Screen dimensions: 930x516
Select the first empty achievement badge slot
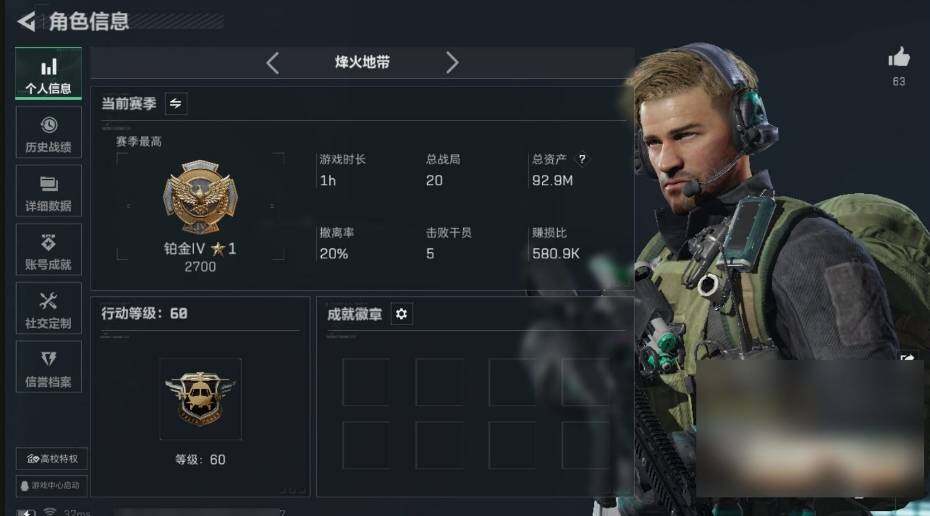click(366, 382)
